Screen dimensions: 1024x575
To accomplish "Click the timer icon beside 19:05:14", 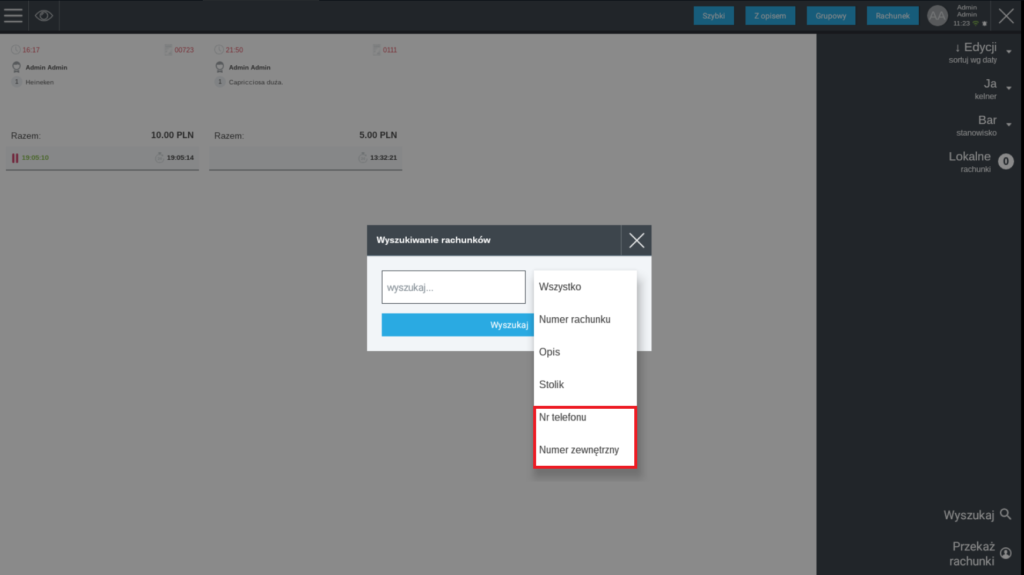I will pos(159,157).
